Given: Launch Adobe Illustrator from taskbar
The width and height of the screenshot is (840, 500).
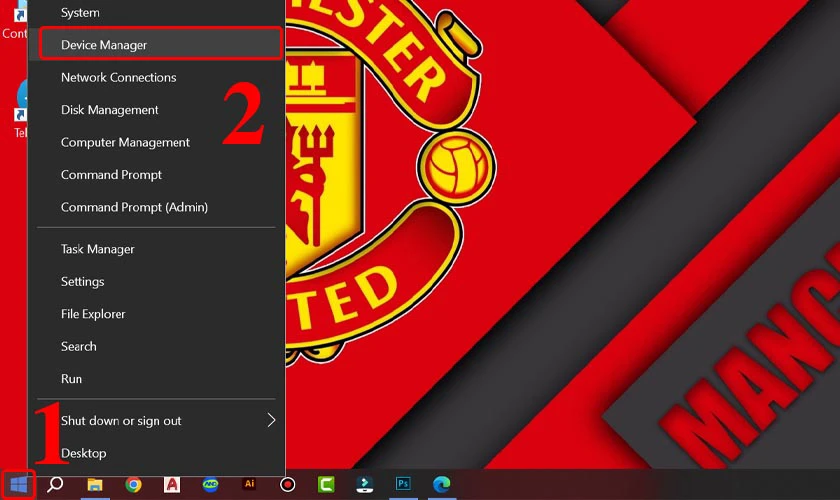Looking at the screenshot, I should [x=249, y=484].
